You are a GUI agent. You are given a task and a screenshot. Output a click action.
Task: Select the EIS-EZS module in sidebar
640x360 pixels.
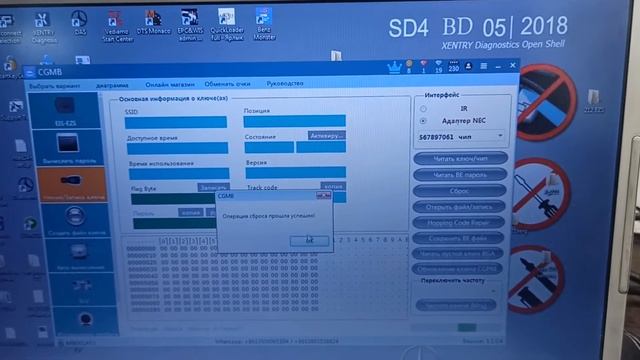(64, 110)
